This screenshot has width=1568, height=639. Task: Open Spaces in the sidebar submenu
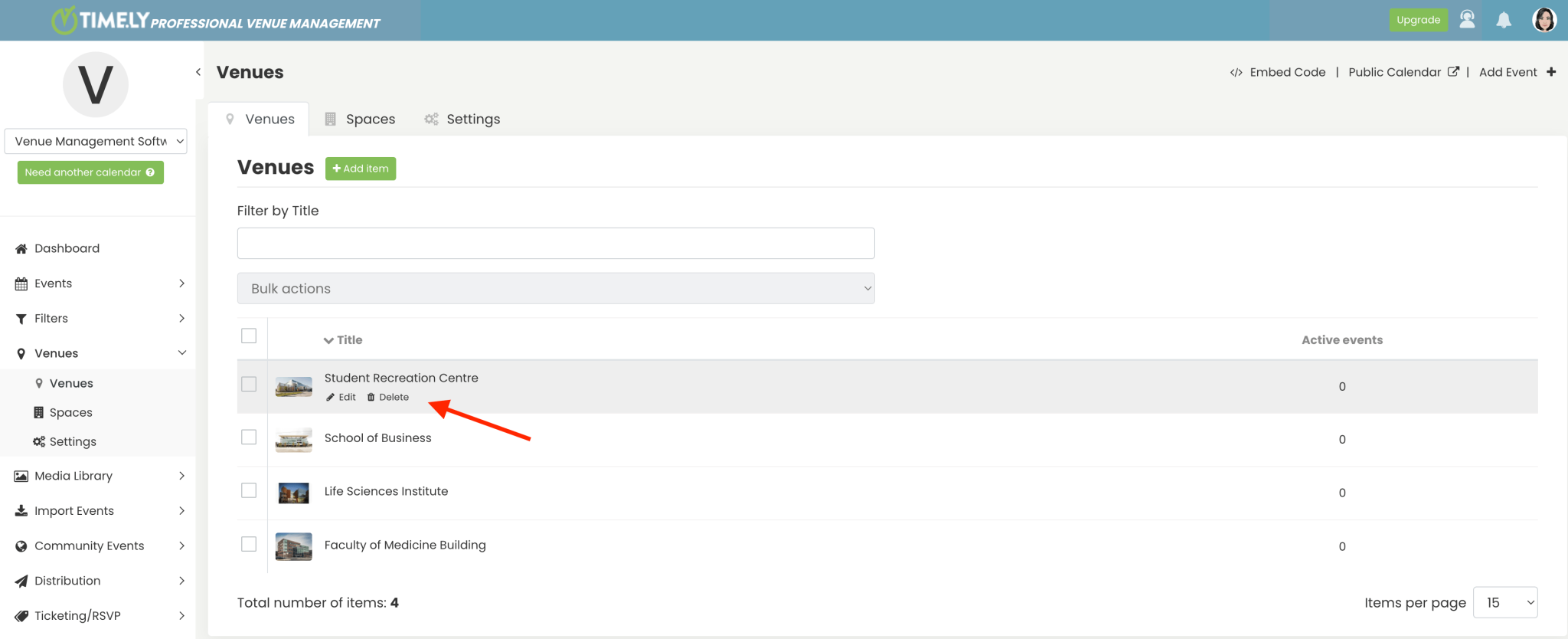[70, 412]
